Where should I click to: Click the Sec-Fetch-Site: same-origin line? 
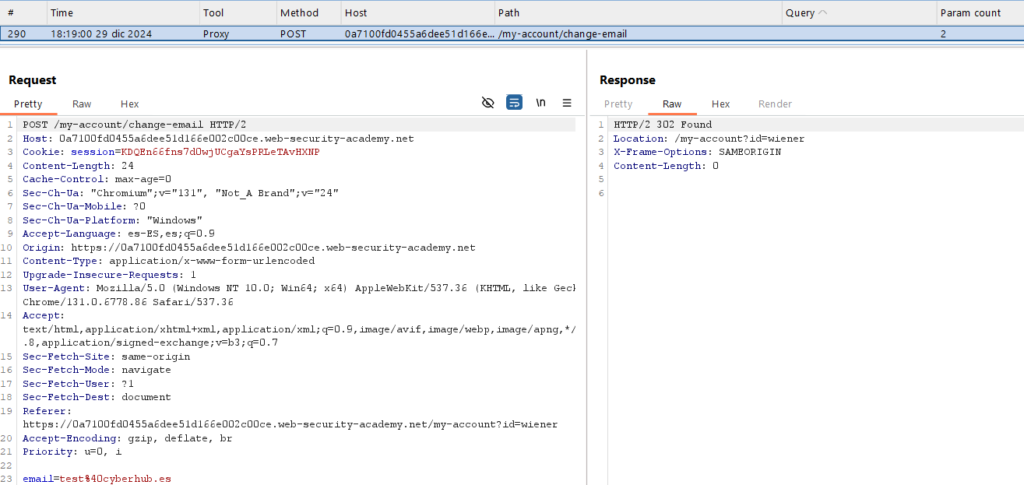click(x=106, y=356)
